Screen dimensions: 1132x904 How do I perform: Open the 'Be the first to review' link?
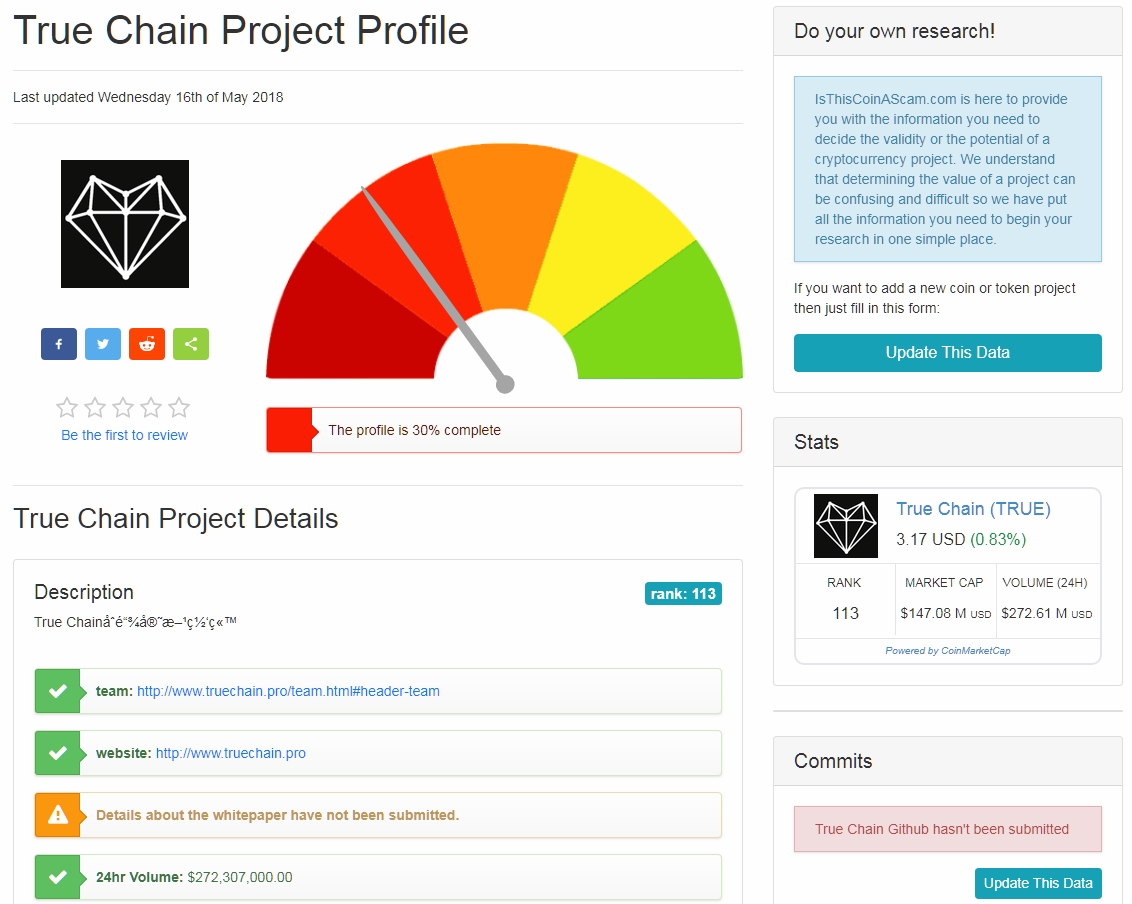pyautogui.click(x=125, y=435)
